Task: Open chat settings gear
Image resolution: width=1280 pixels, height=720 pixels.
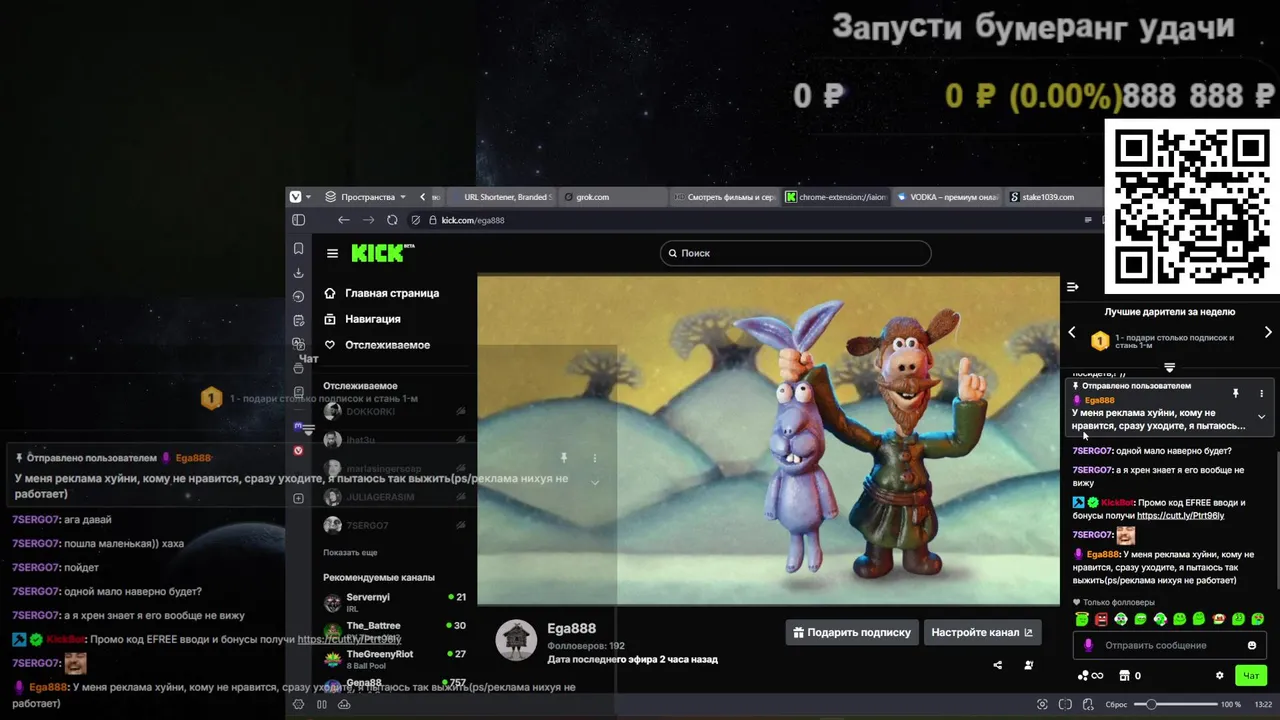Action: tap(1219, 676)
